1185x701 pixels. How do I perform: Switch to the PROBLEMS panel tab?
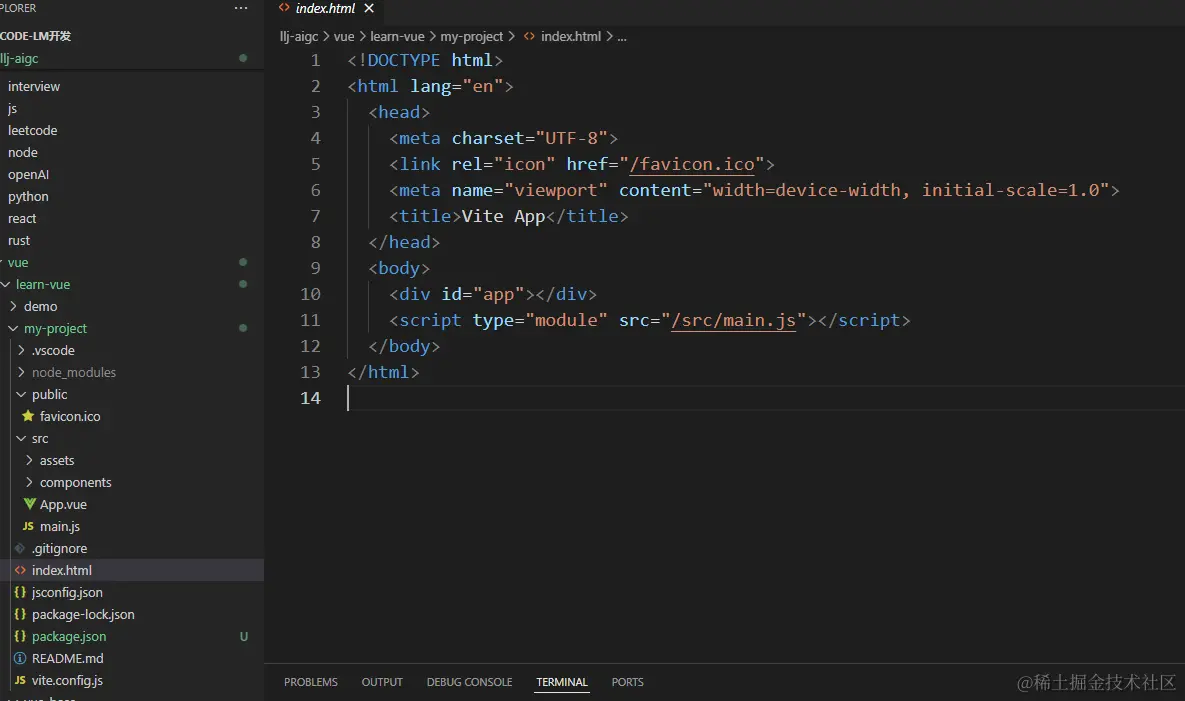tap(311, 682)
